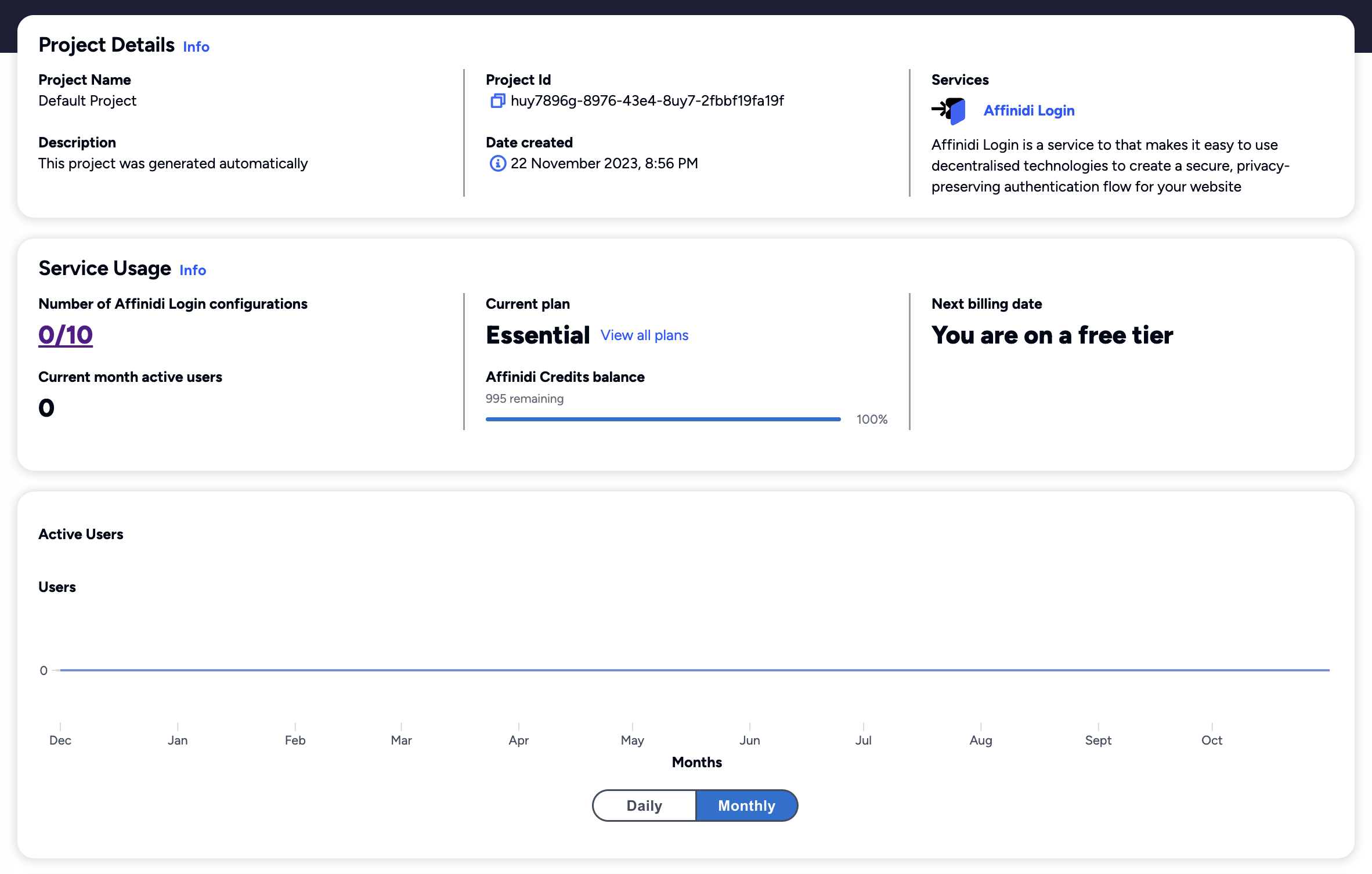Open the Affinidi Login service link

[1029, 110]
